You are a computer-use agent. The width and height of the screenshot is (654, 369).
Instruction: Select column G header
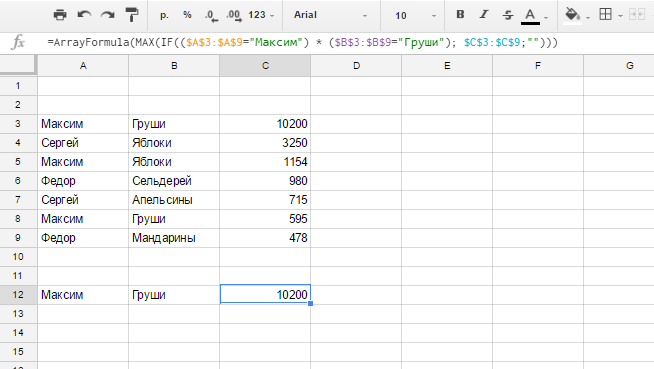pos(619,65)
